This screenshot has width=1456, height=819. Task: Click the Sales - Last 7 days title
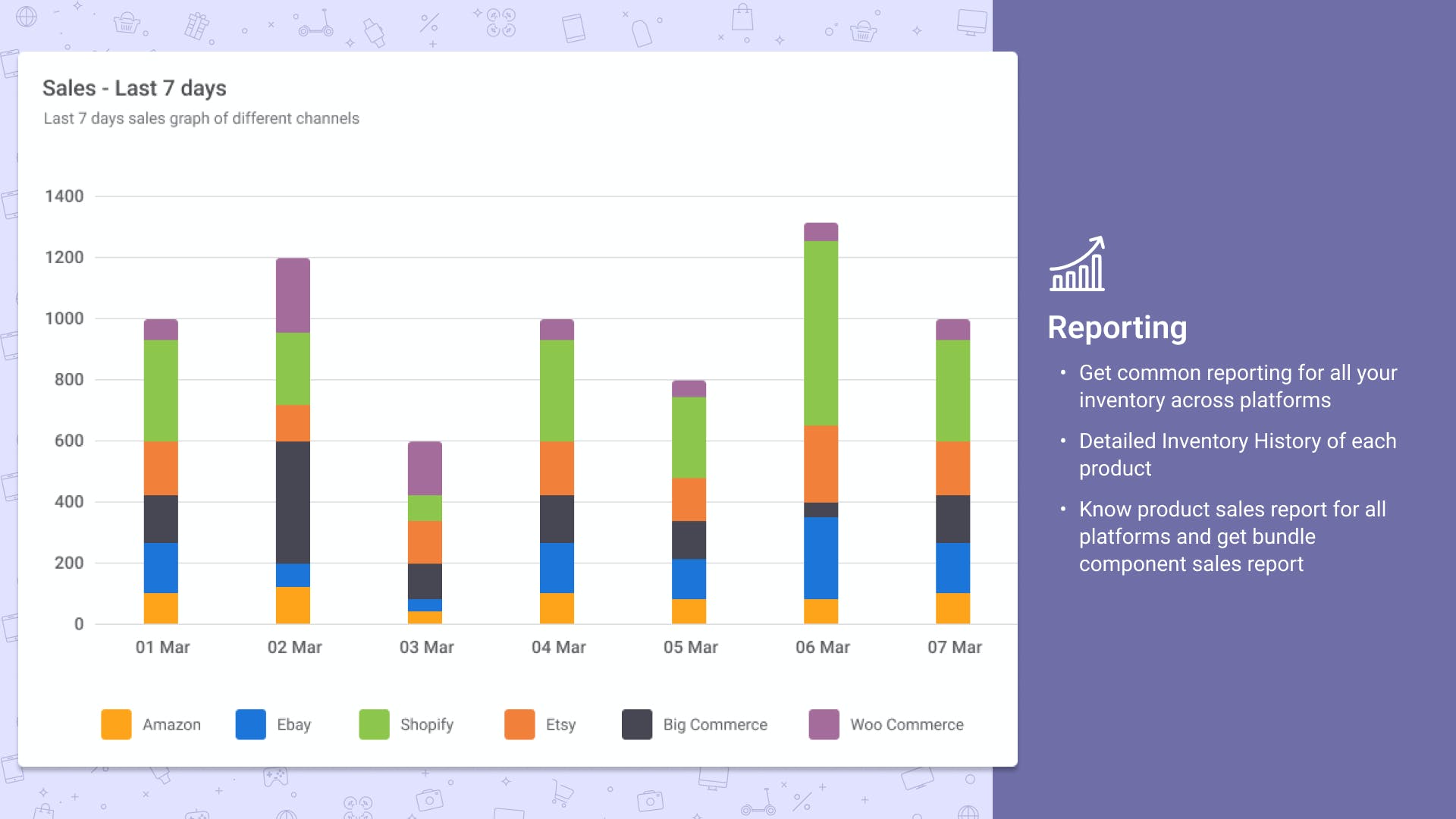click(x=134, y=88)
